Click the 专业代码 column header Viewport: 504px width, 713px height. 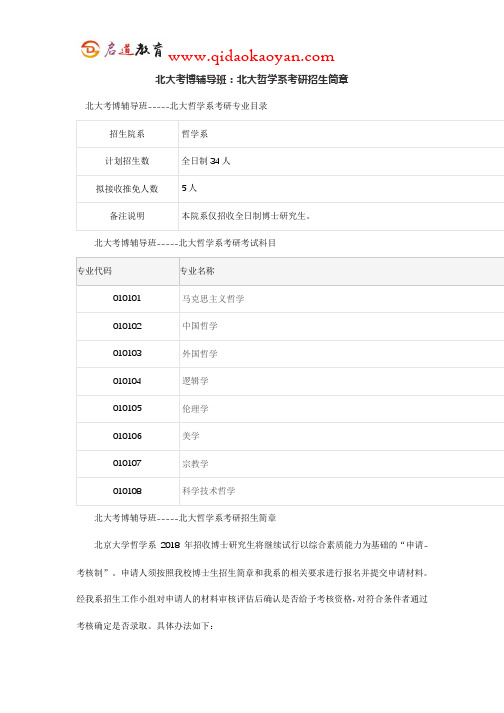tap(127, 271)
